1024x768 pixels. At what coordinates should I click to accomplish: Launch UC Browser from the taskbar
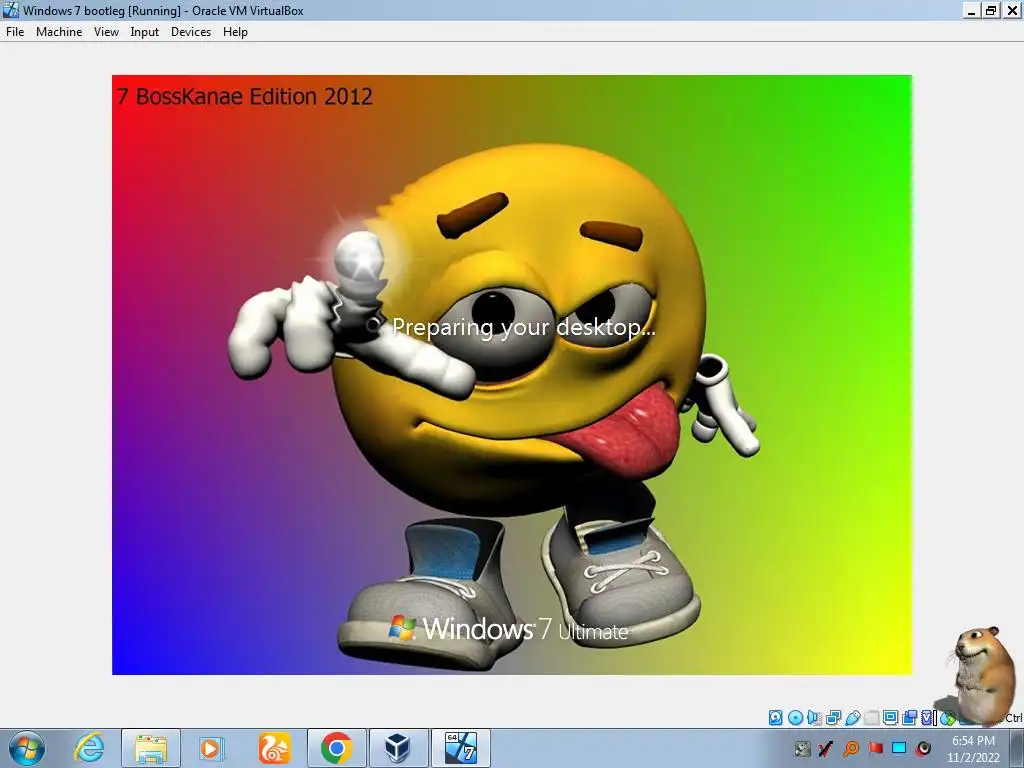point(274,748)
